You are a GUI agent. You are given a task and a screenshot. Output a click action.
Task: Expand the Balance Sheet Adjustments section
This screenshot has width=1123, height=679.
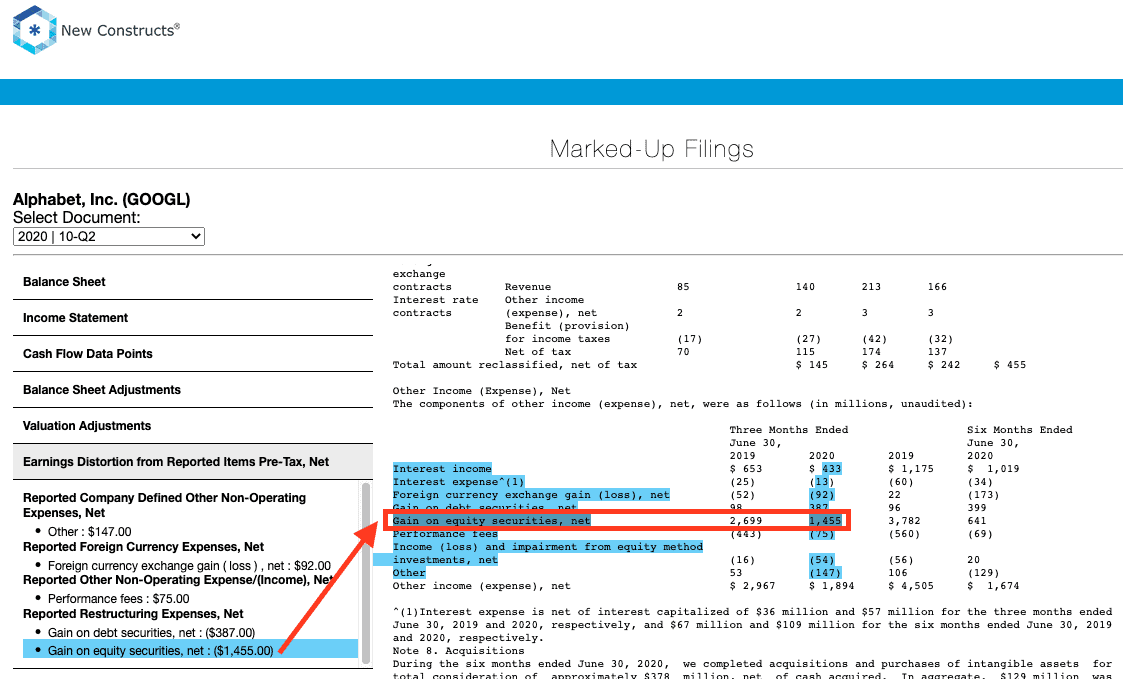[193, 390]
